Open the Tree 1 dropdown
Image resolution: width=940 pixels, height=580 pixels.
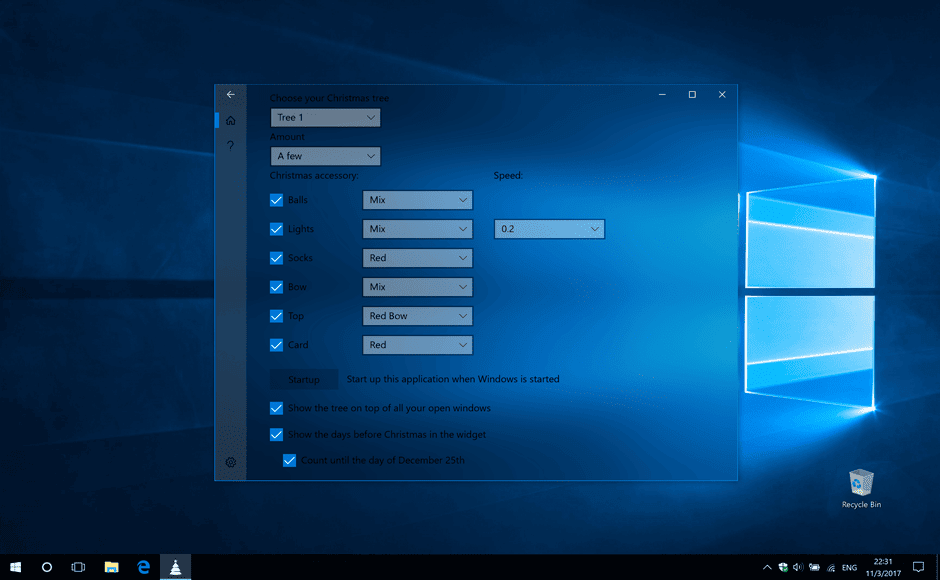coord(326,118)
